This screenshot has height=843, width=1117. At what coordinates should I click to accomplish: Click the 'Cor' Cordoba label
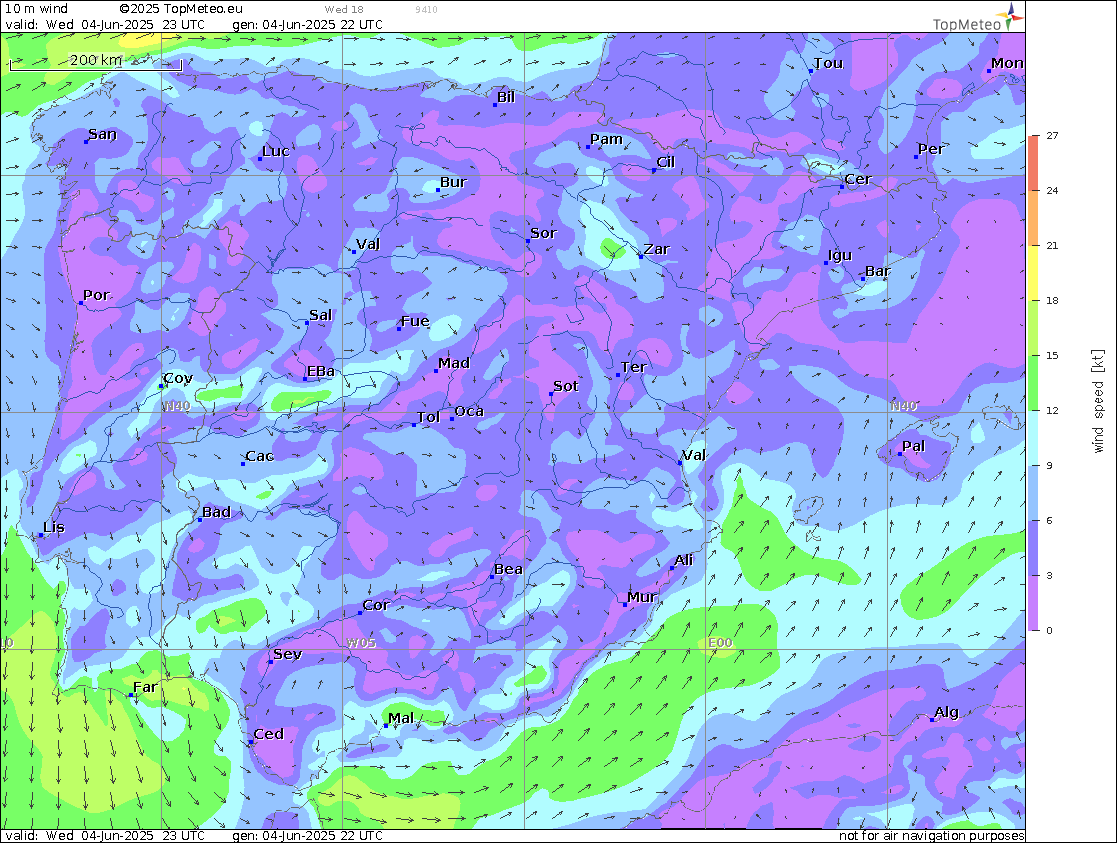[375, 605]
